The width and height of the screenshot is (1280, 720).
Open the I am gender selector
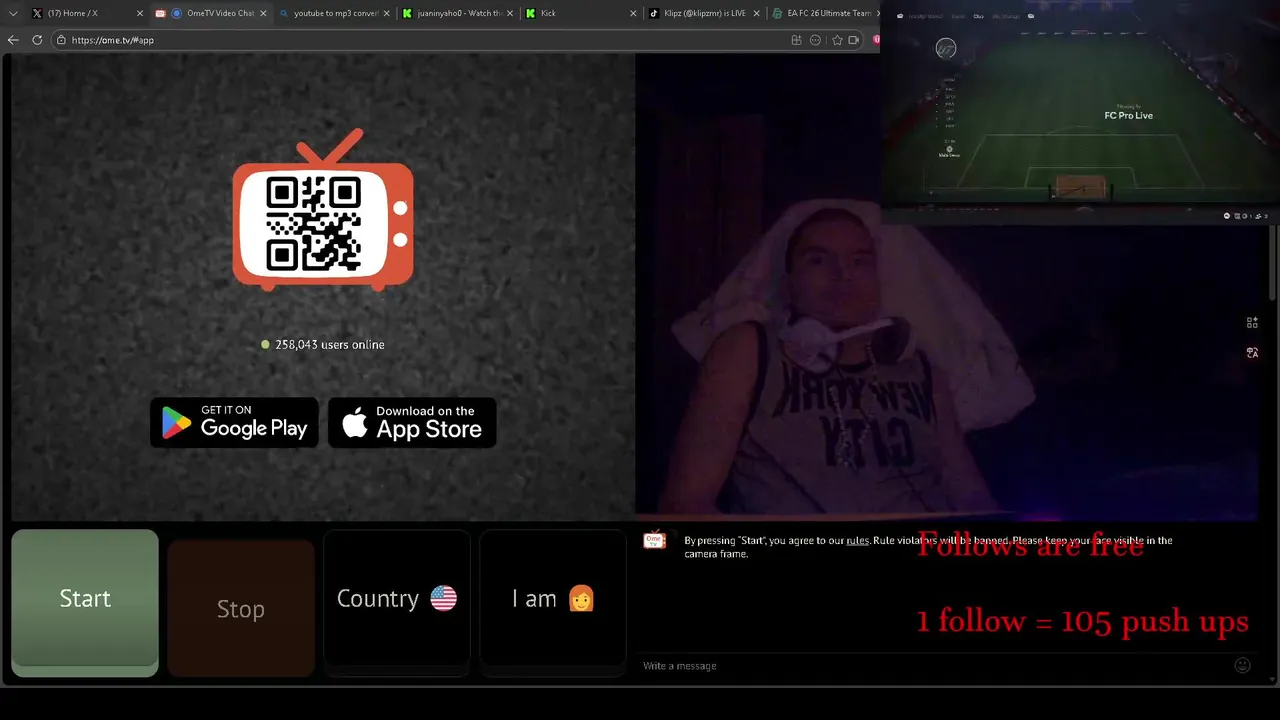coord(553,598)
